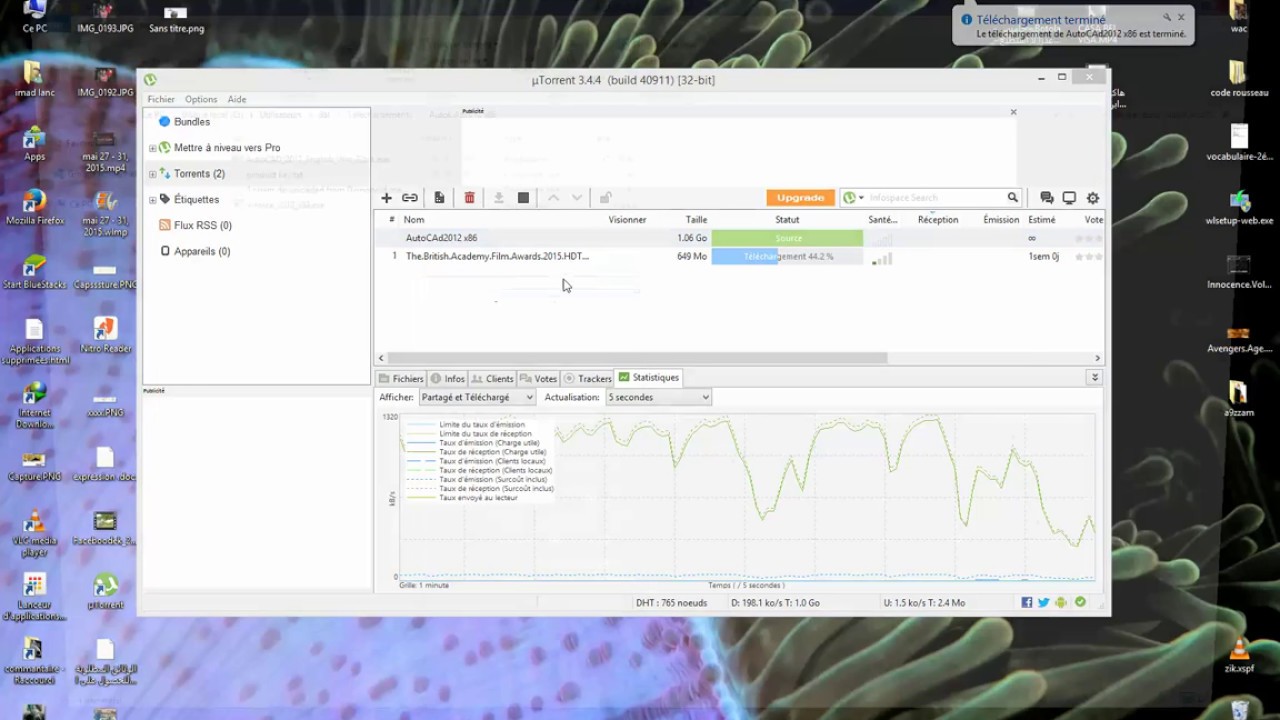Click in the Infospace Search field
The width and height of the screenshot is (1280, 720).
(935, 198)
